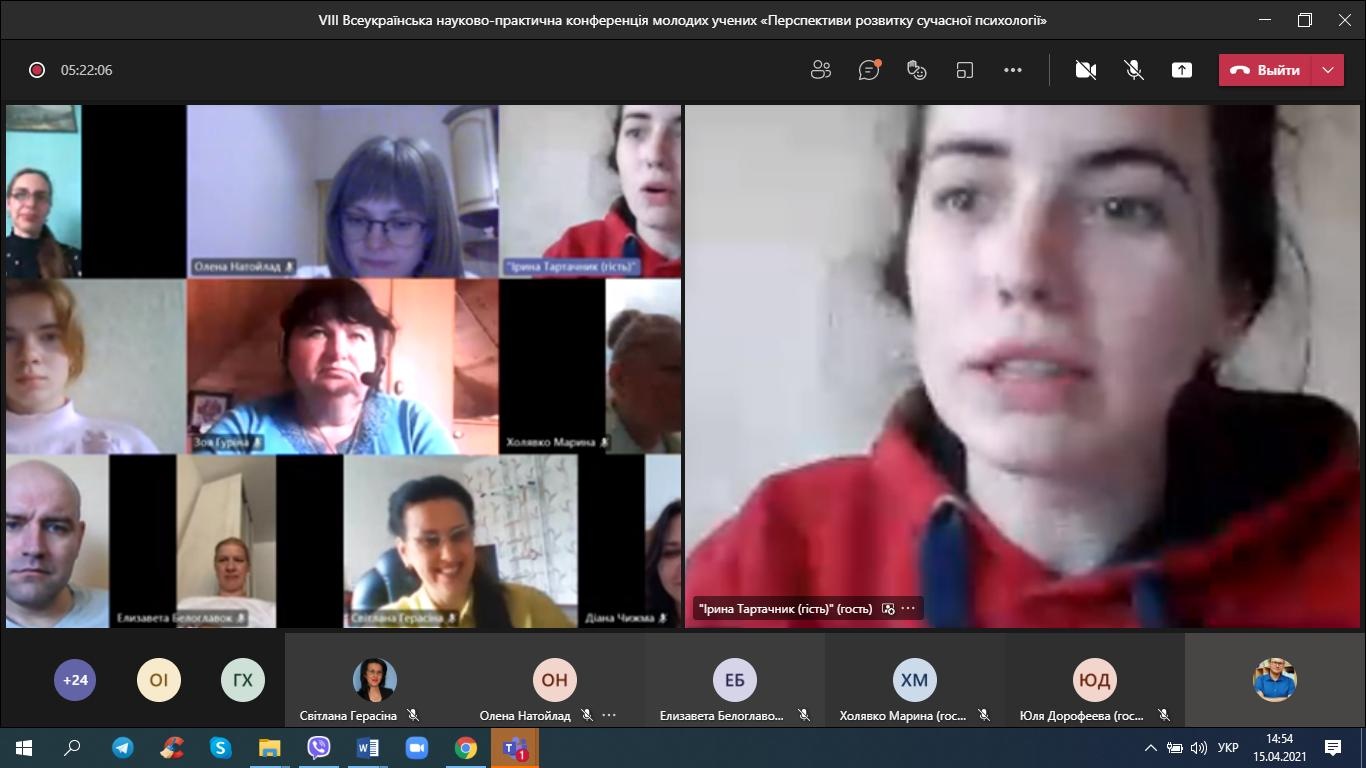
Task: Select the ГХ participant avatar
Action: pos(243,681)
